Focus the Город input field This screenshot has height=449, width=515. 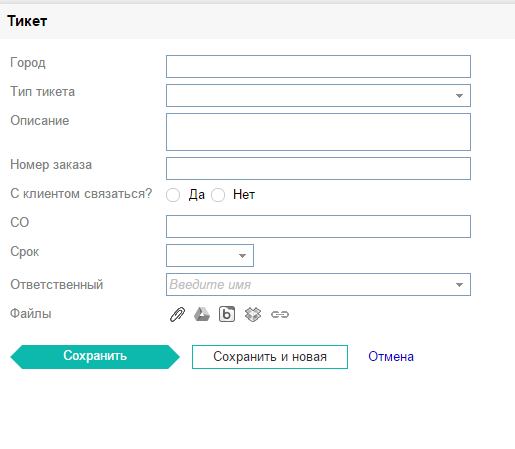point(318,67)
